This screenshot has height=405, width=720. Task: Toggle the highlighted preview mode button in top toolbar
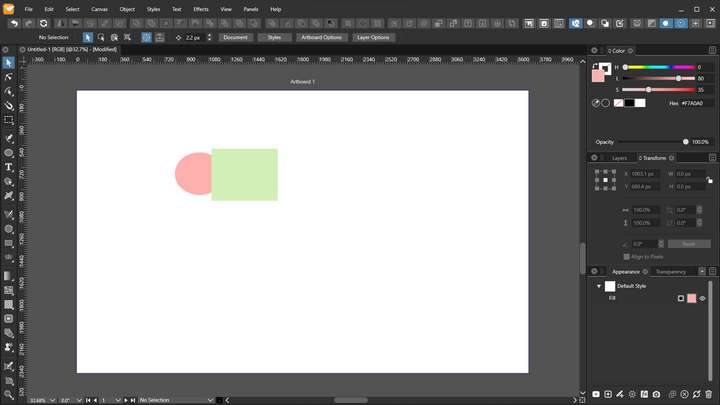pyautogui.click(x=575, y=23)
